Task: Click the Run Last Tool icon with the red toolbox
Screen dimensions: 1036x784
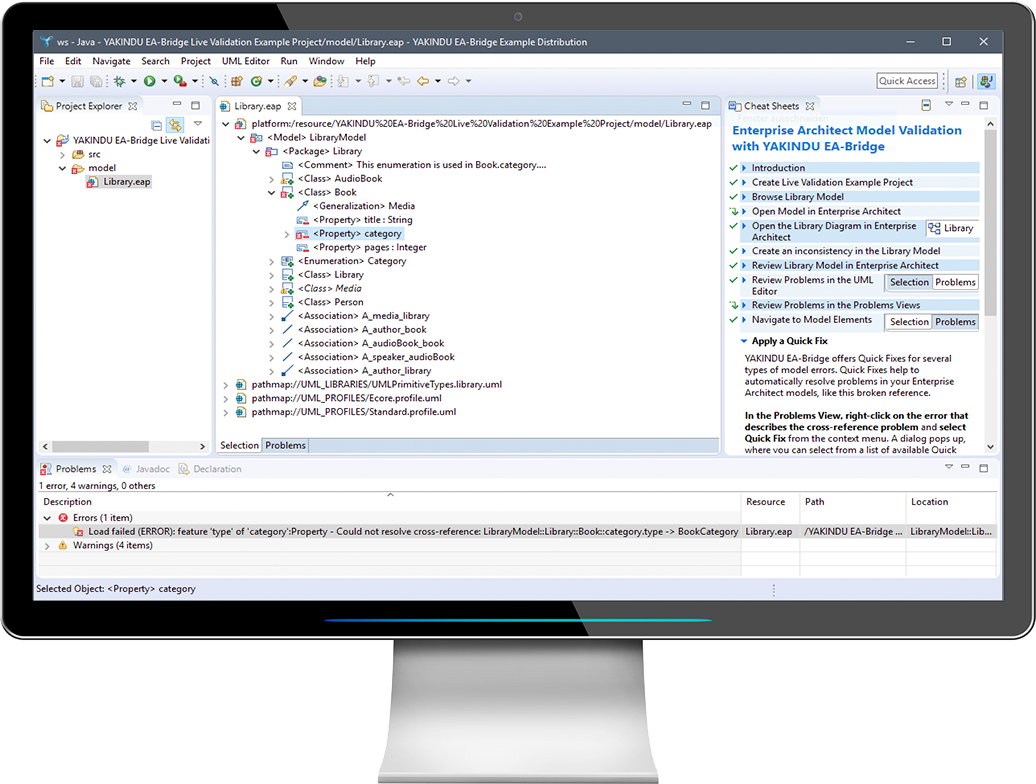Action: [x=180, y=81]
